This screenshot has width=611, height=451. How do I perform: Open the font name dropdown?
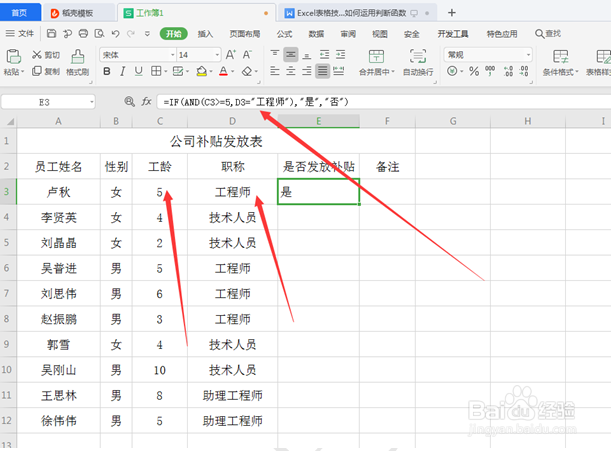pos(173,55)
